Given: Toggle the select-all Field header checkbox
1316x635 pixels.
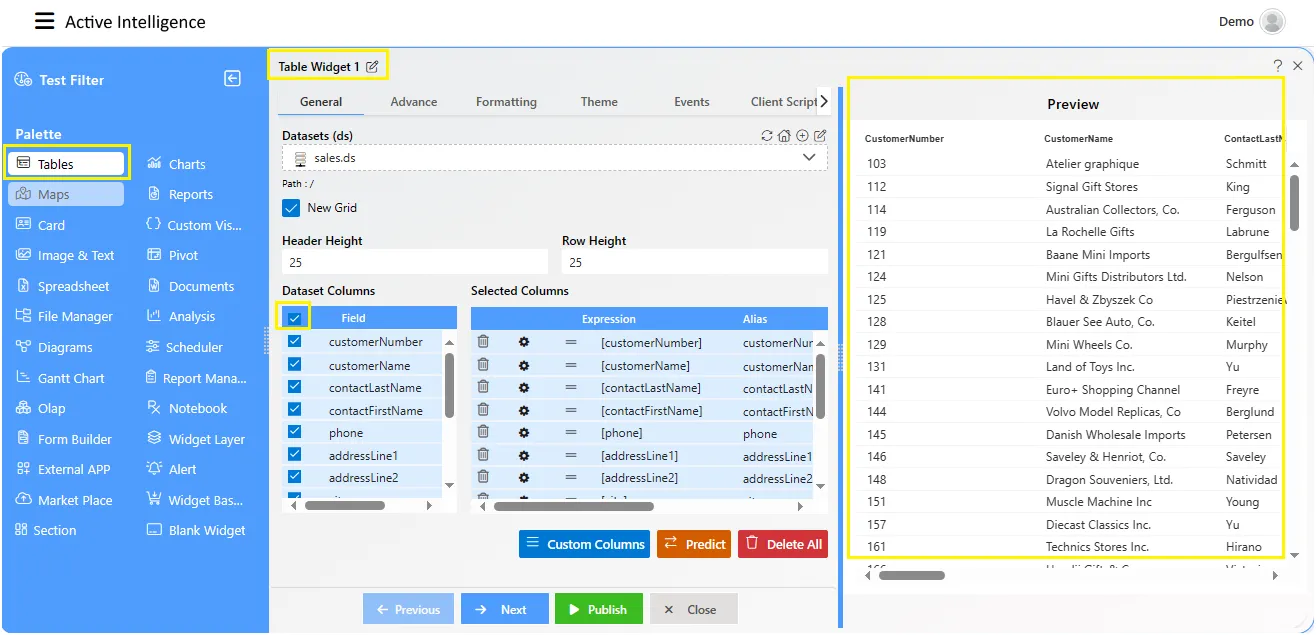Looking at the screenshot, I should point(294,318).
